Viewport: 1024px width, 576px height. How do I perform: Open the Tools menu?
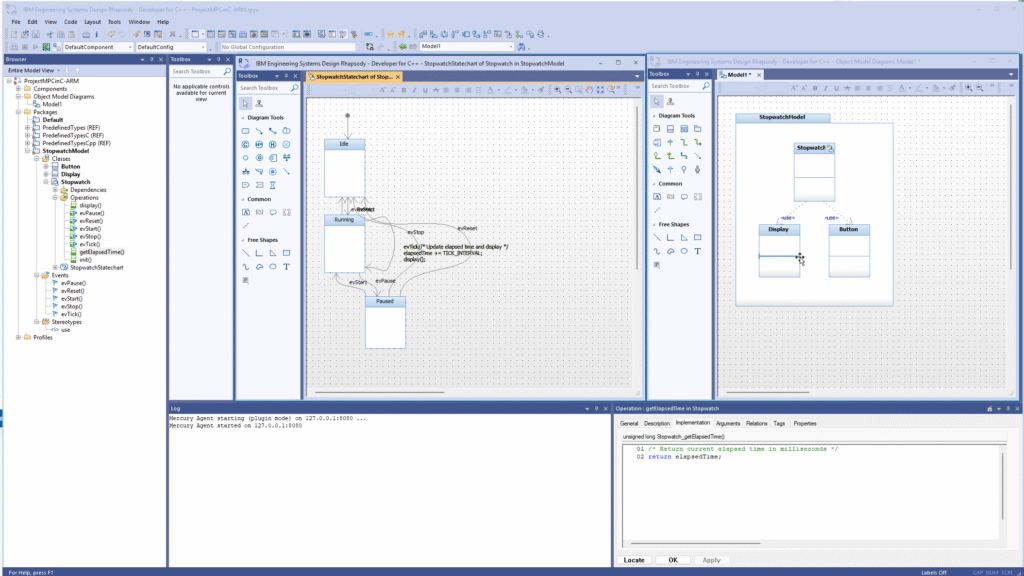click(114, 22)
